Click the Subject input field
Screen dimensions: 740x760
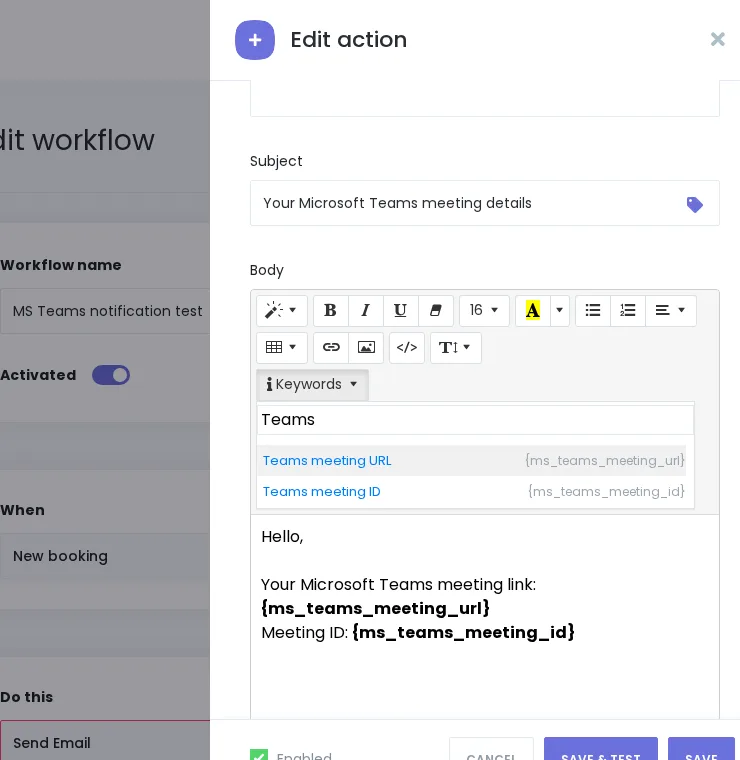(485, 203)
